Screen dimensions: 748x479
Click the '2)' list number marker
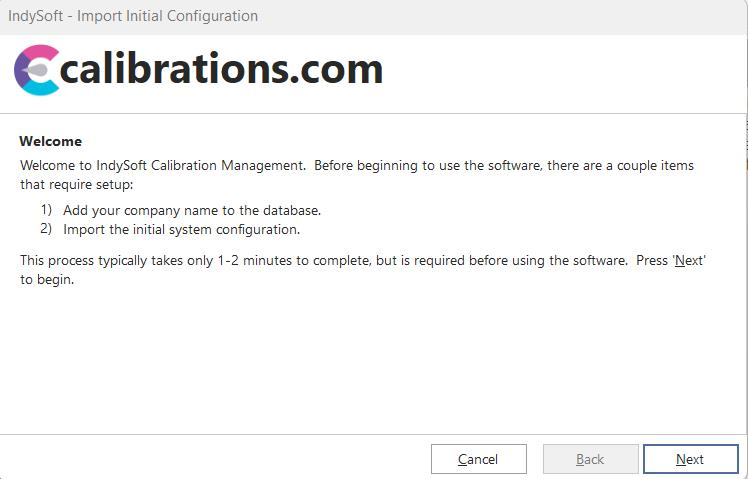46,229
